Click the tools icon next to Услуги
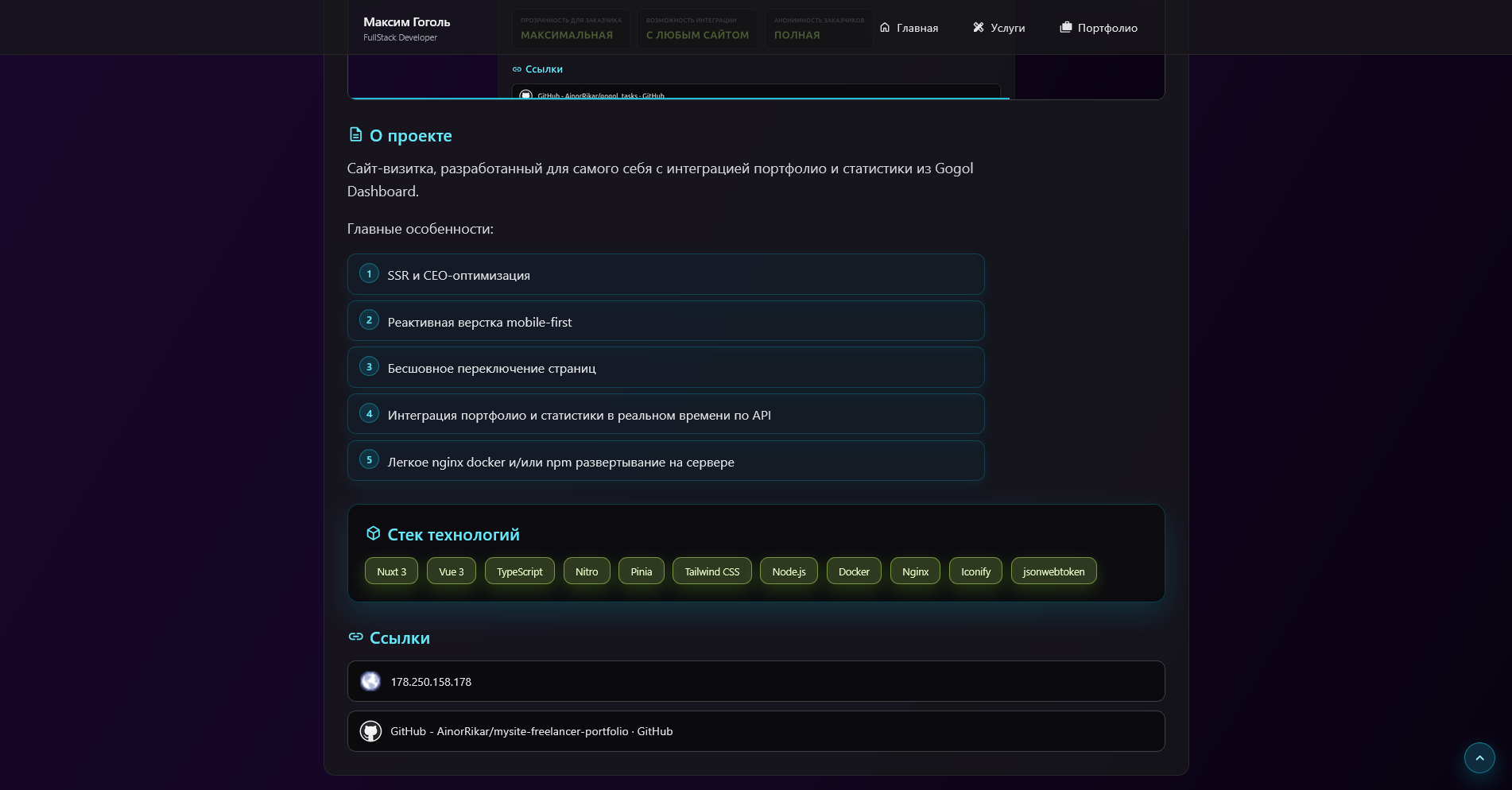The width and height of the screenshot is (1512, 790). tap(979, 28)
